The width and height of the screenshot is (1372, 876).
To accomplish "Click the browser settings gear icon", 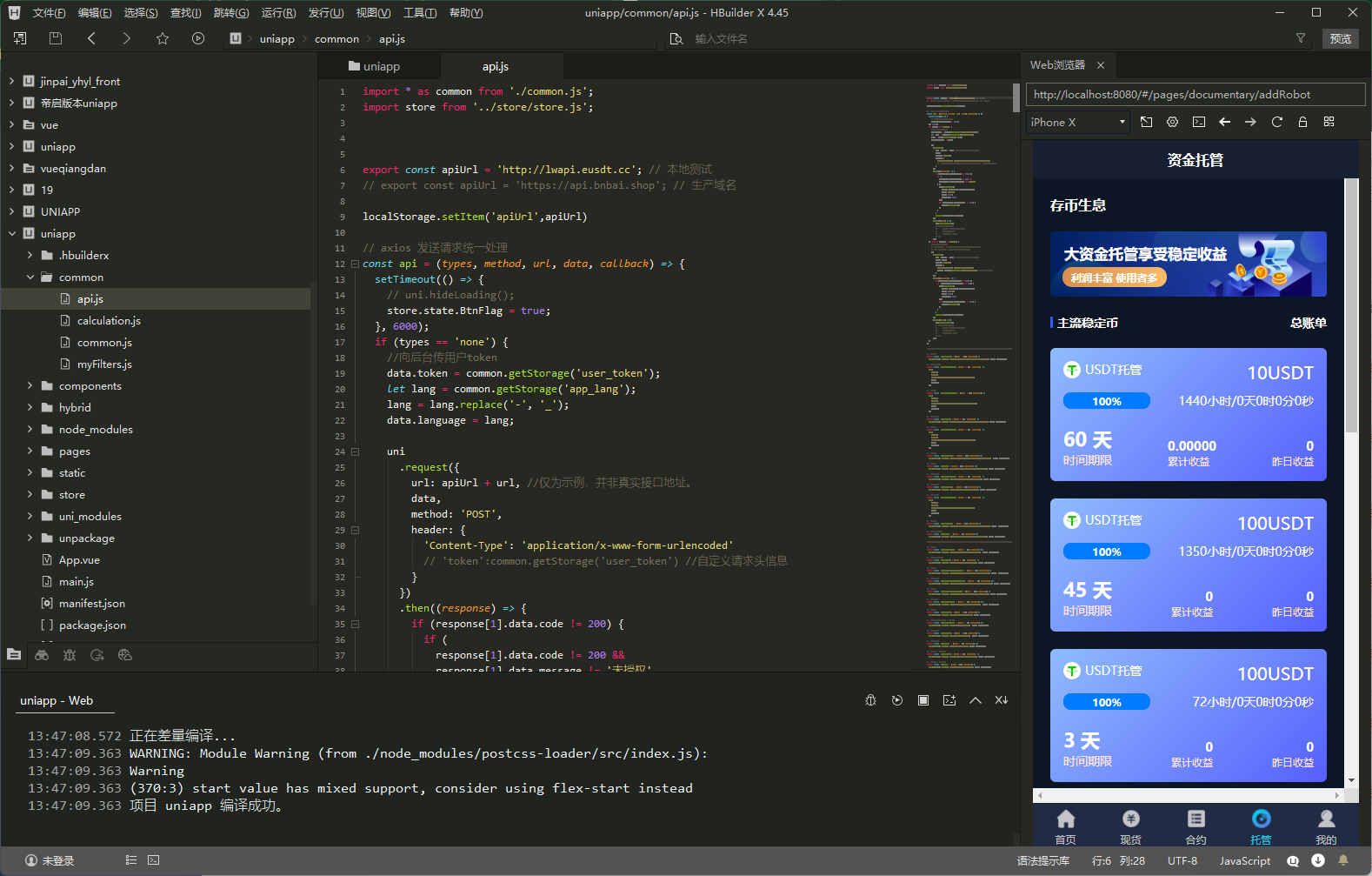I will [1172, 122].
